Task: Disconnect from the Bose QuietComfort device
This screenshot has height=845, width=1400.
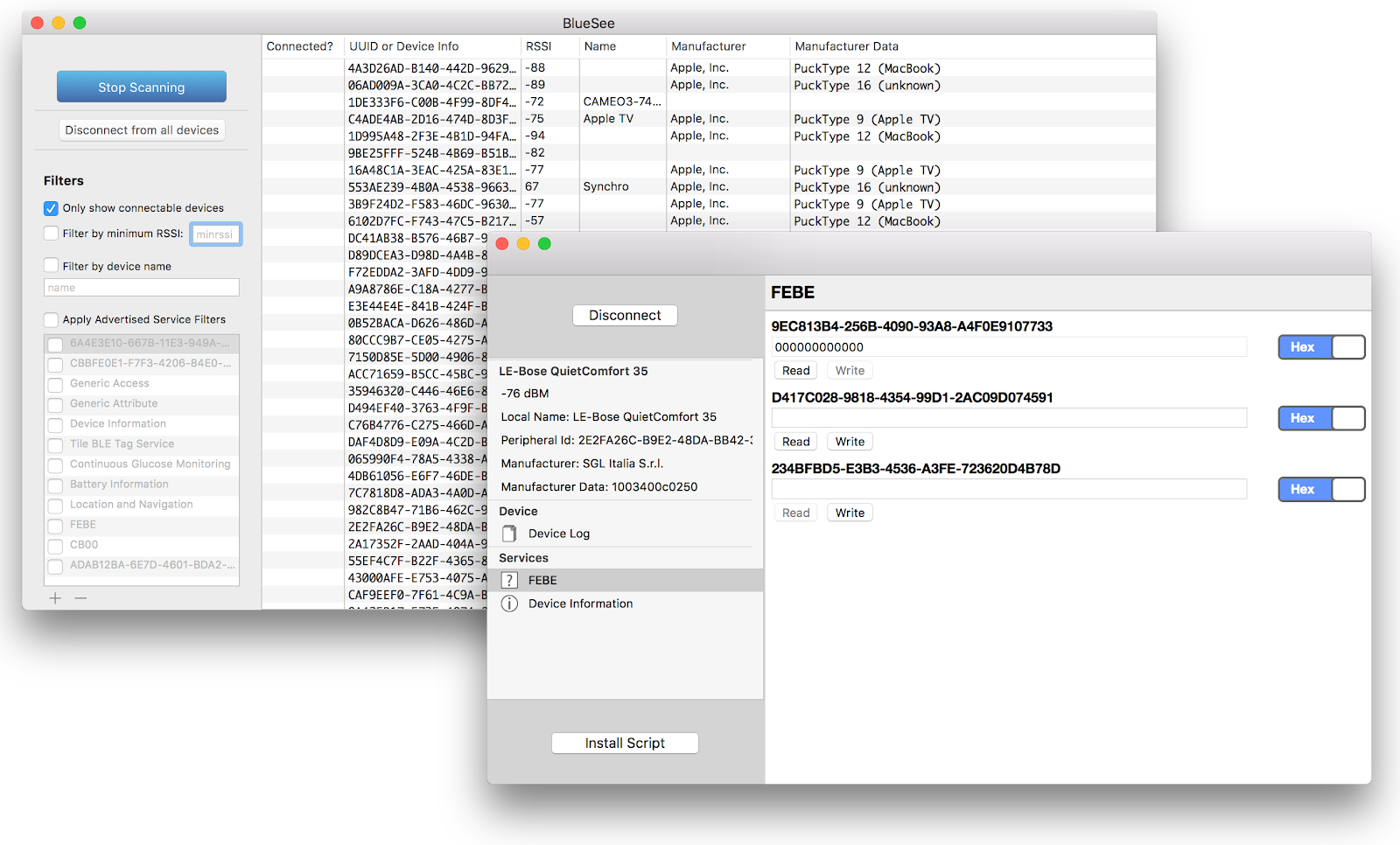Action: (625, 315)
